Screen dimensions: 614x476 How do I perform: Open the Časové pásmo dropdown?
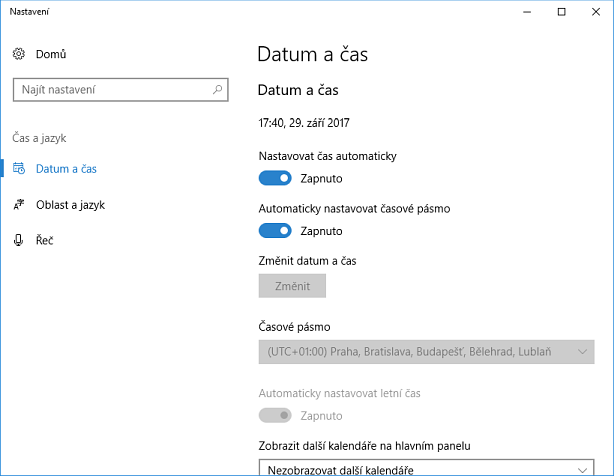pos(426,352)
